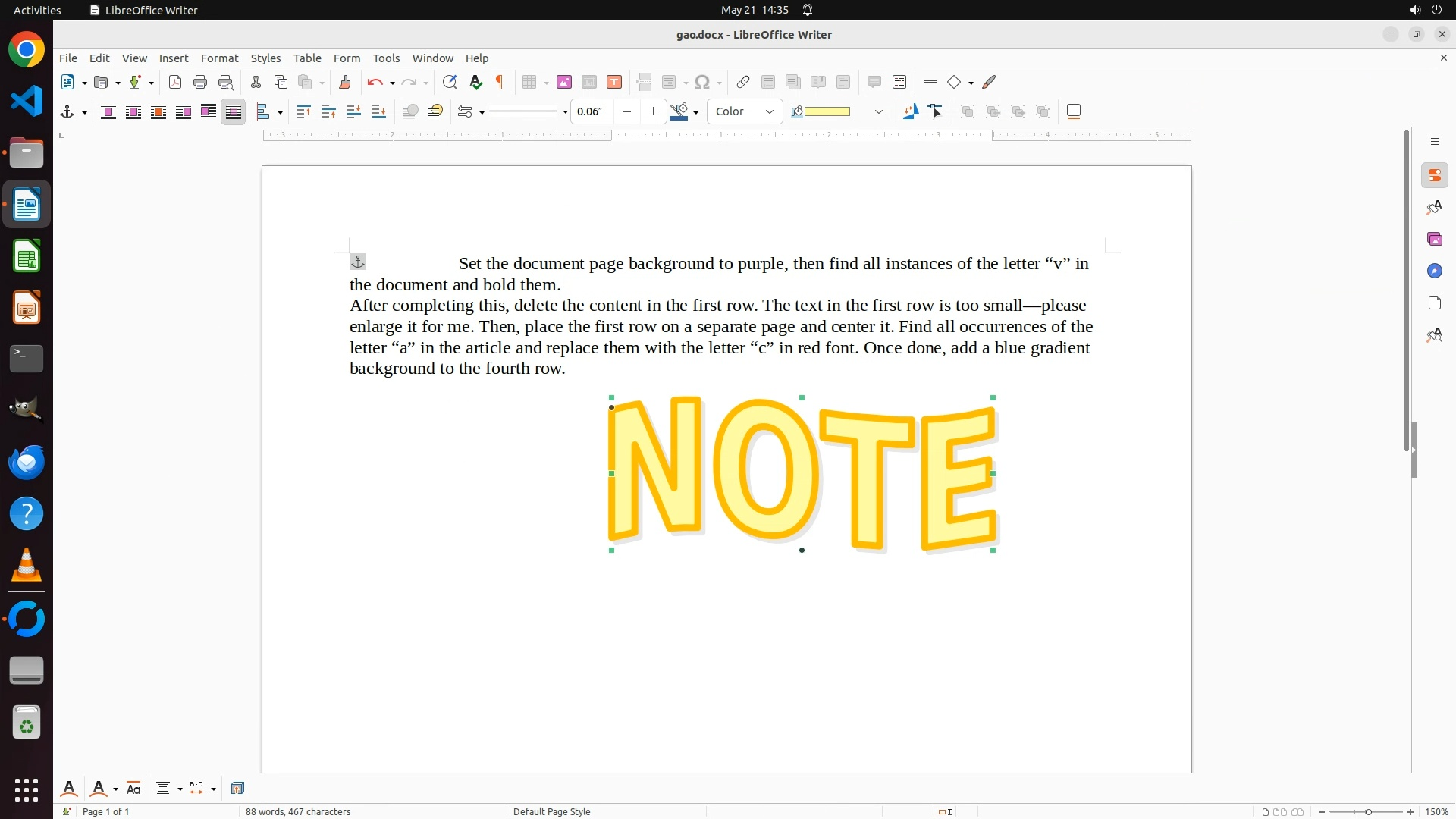Click the yellow fill color swatch
This screenshot has width=1456, height=819.
pos(827,111)
